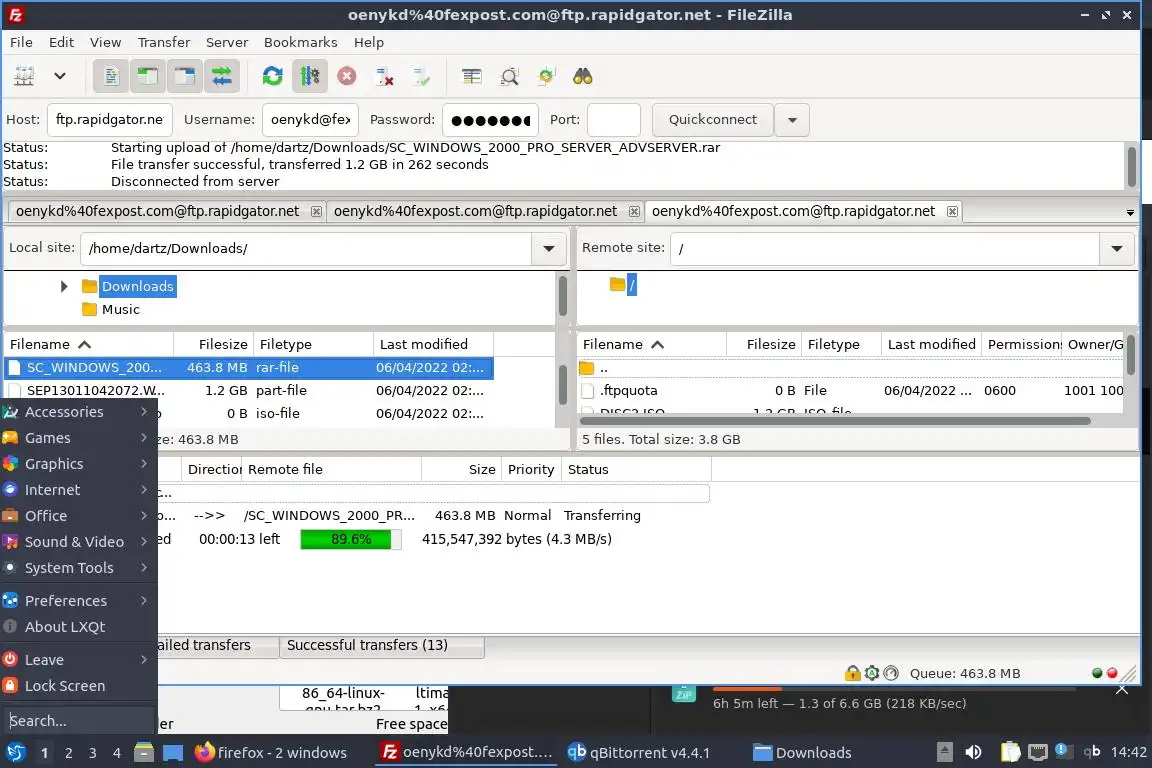Open directory listing filters dialog icon

tap(472, 76)
